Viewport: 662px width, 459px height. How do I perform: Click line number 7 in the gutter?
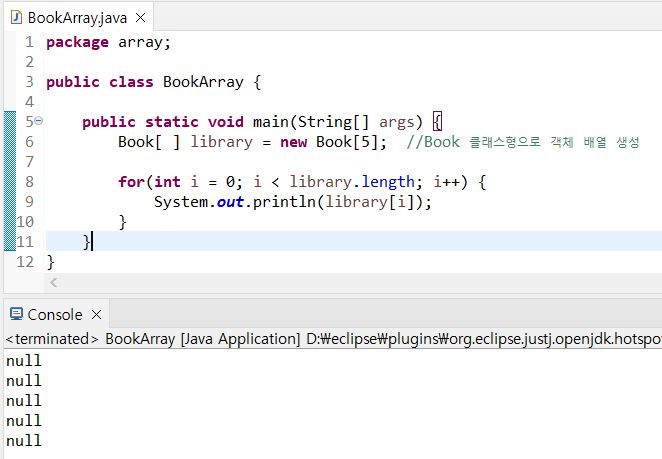[x=29, y=162]
